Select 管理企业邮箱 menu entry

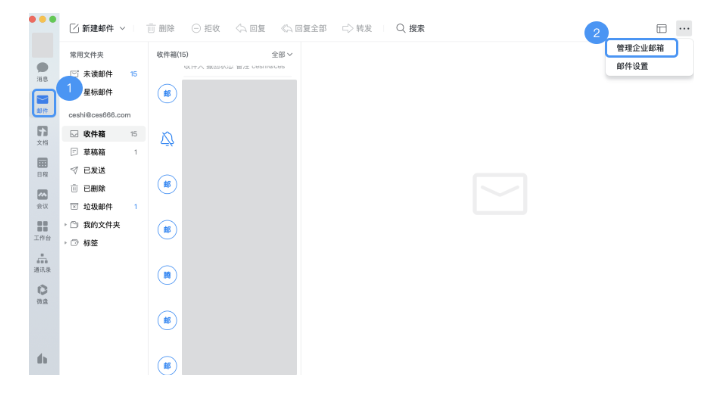641,48
